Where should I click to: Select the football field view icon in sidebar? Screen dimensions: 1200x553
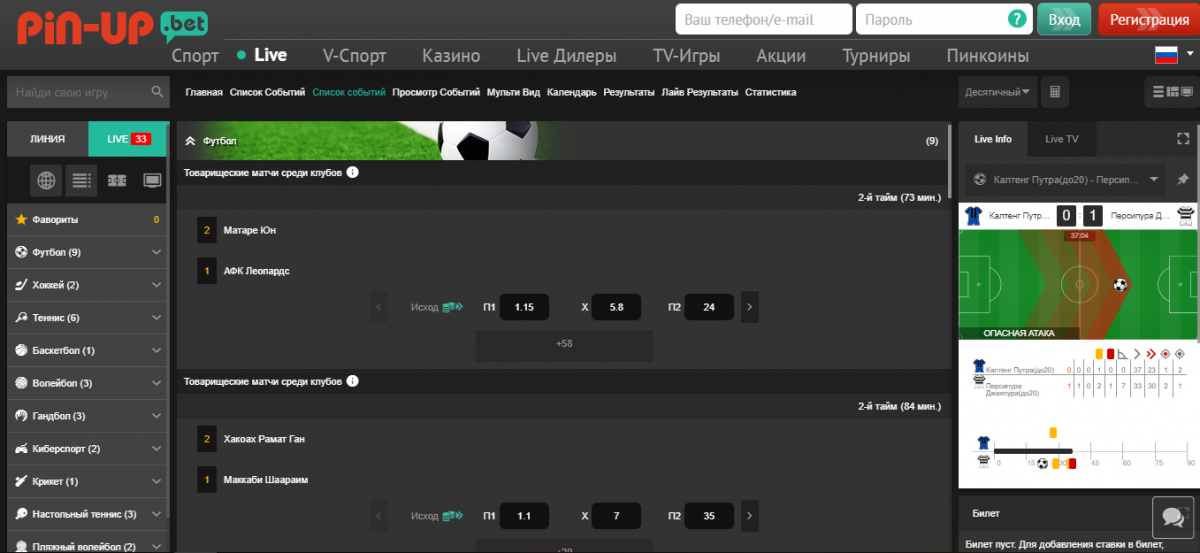click(117, 181)
